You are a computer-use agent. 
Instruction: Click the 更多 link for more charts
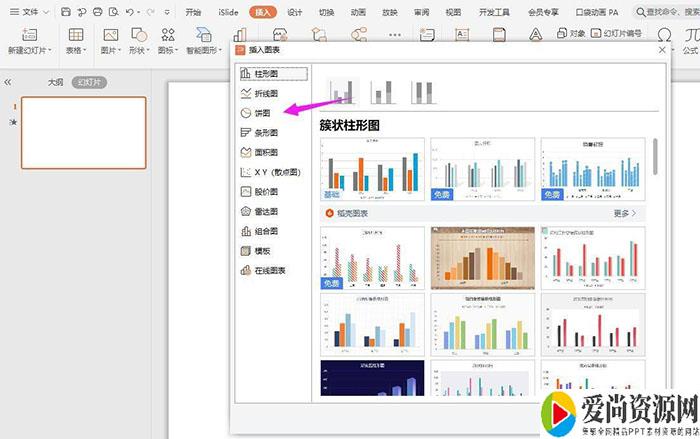[624, 213]
